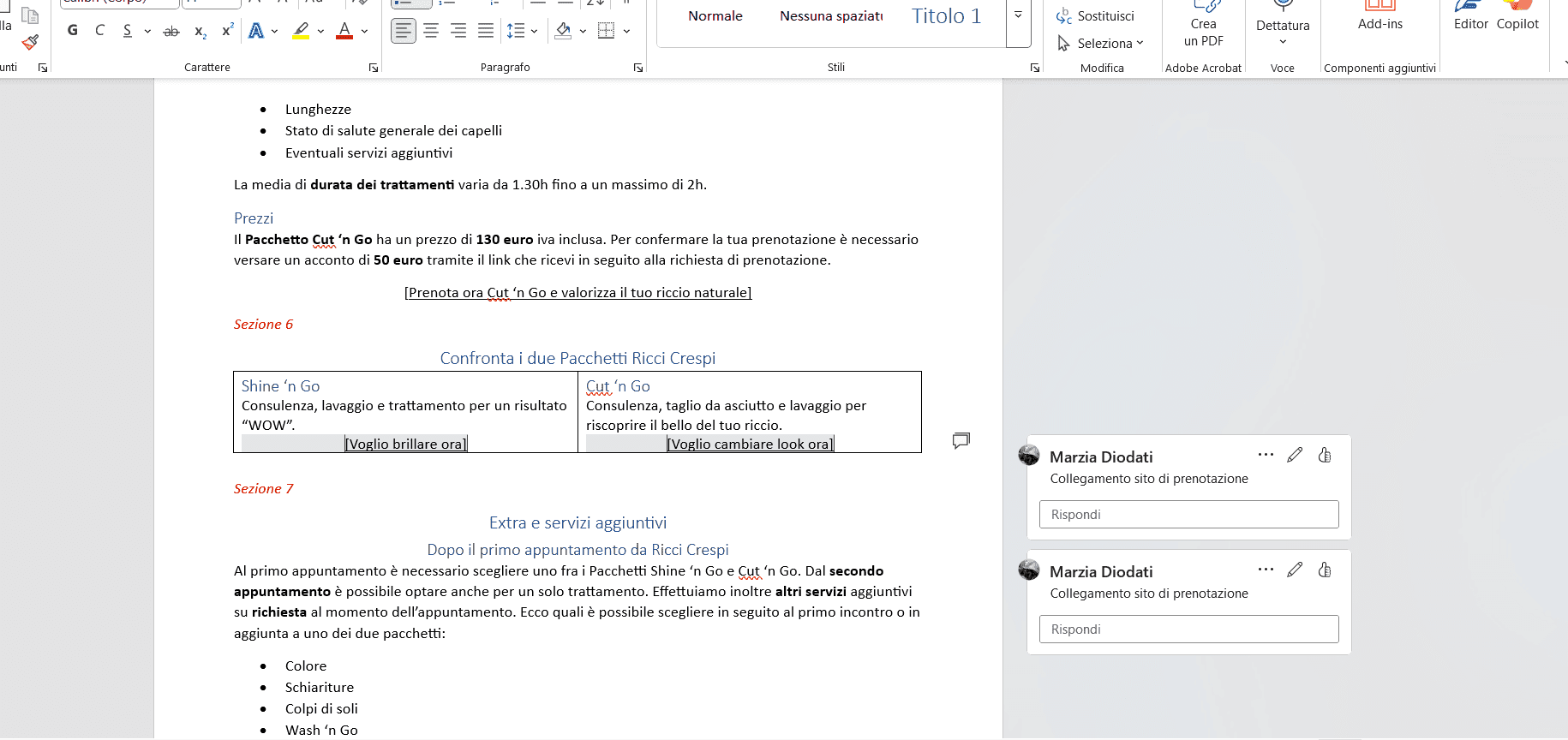Click the avatar on the second comment
The height and width of the screenshot is (740, 1568).
point(1029,570)
